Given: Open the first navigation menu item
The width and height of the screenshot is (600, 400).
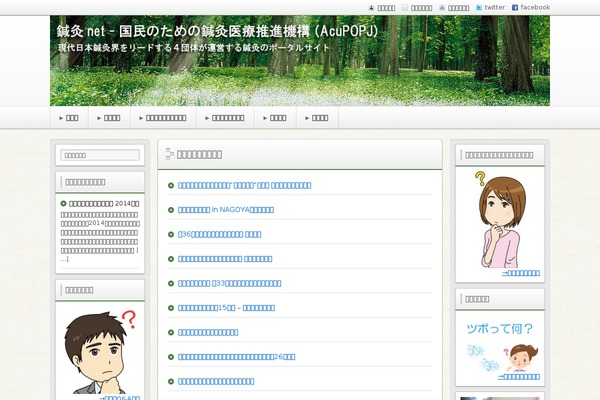Looking at the screenshot, I should 69,118.
